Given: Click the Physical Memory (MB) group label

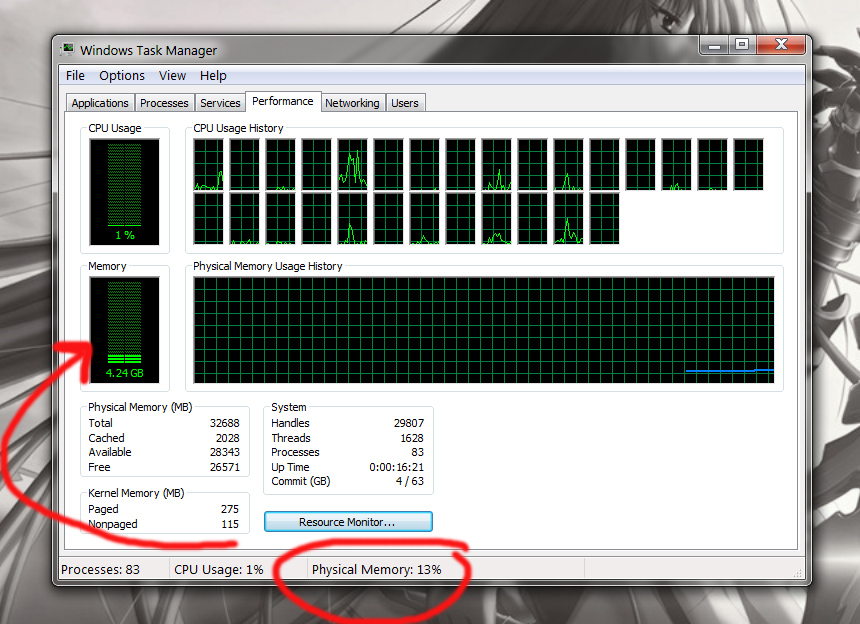Looking at the screenshot, I should tap(140, 407).
